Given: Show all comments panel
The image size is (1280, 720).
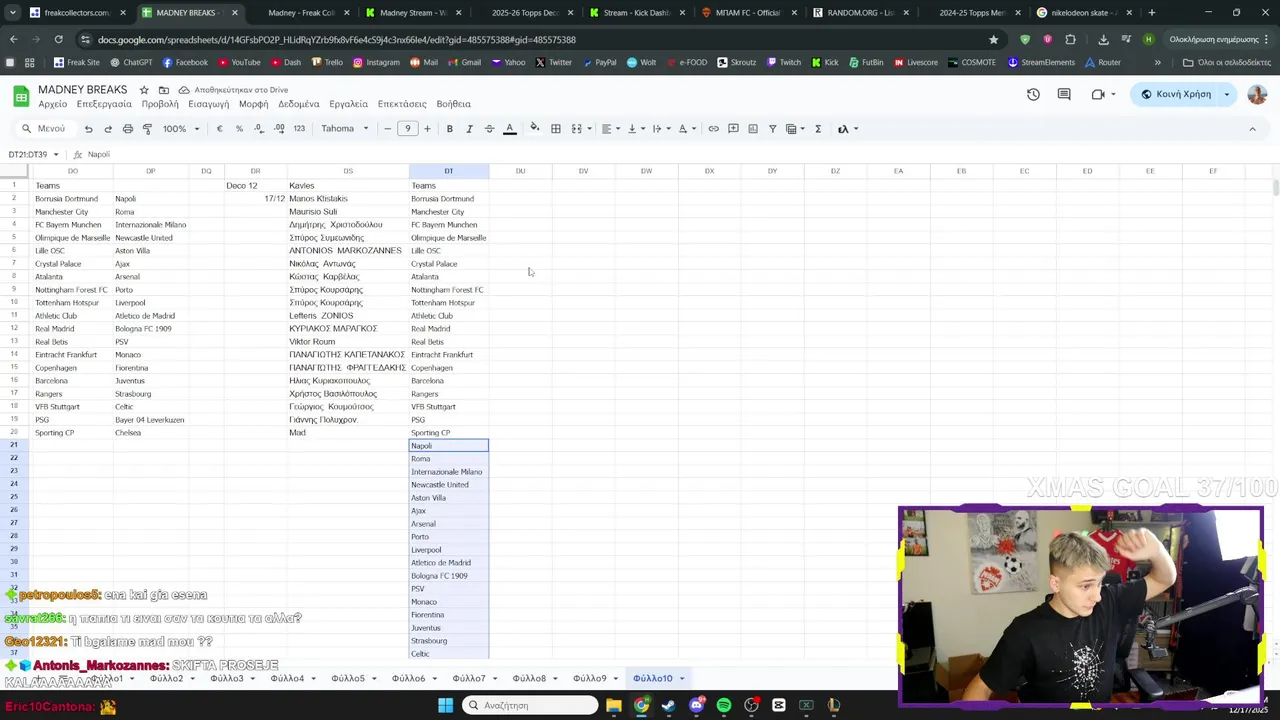Looking at the screenshot, I should pos(1064,94).
